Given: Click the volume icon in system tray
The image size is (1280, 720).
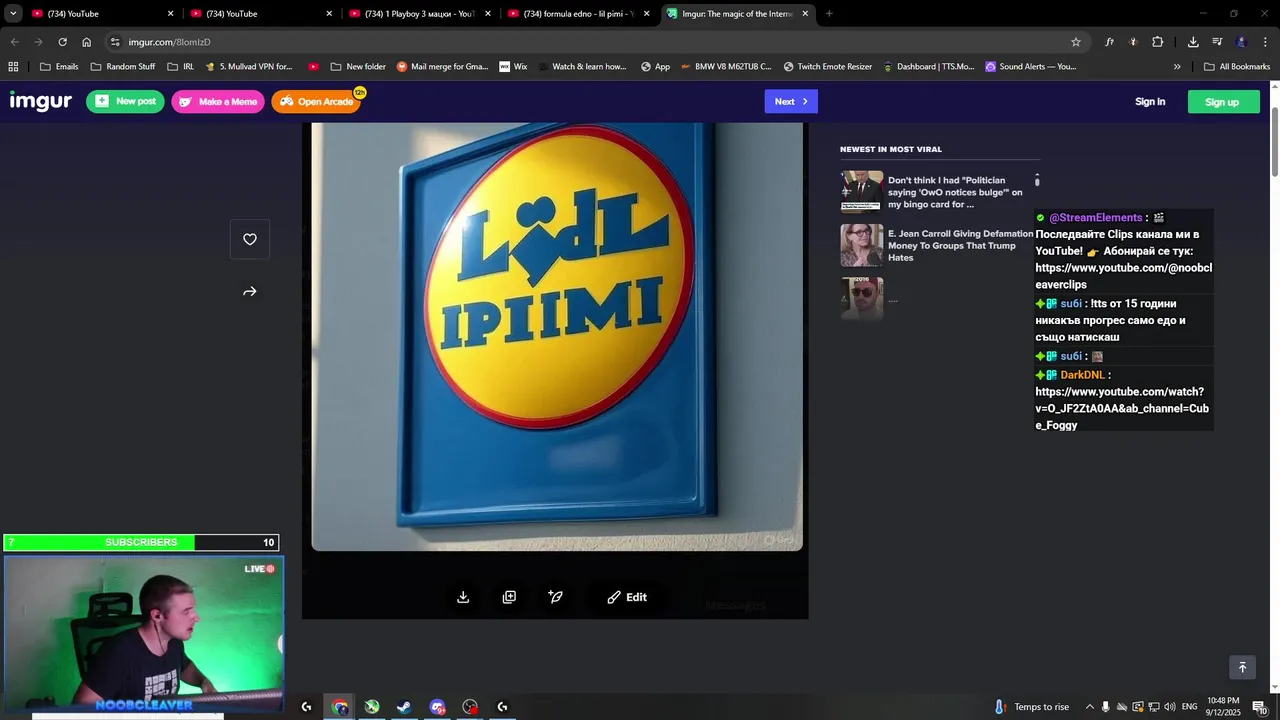Looking at the screenshot, I should tap(1170, 707).
